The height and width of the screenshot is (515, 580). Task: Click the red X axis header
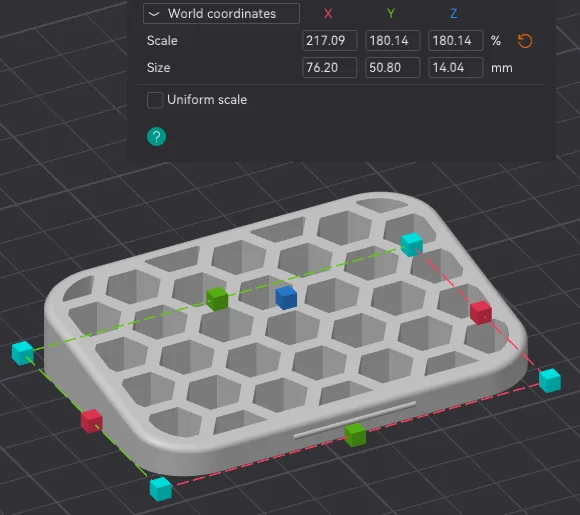coord(328,14)
